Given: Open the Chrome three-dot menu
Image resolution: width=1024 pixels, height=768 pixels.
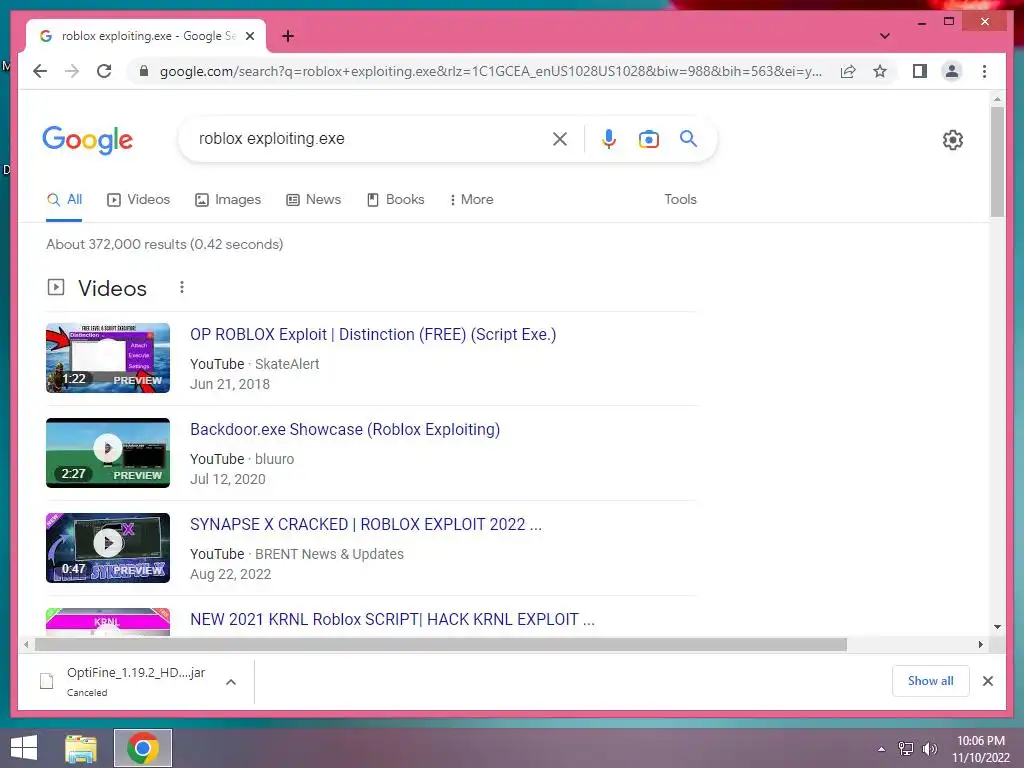Looking at the screenshot, I should point(984,71).
